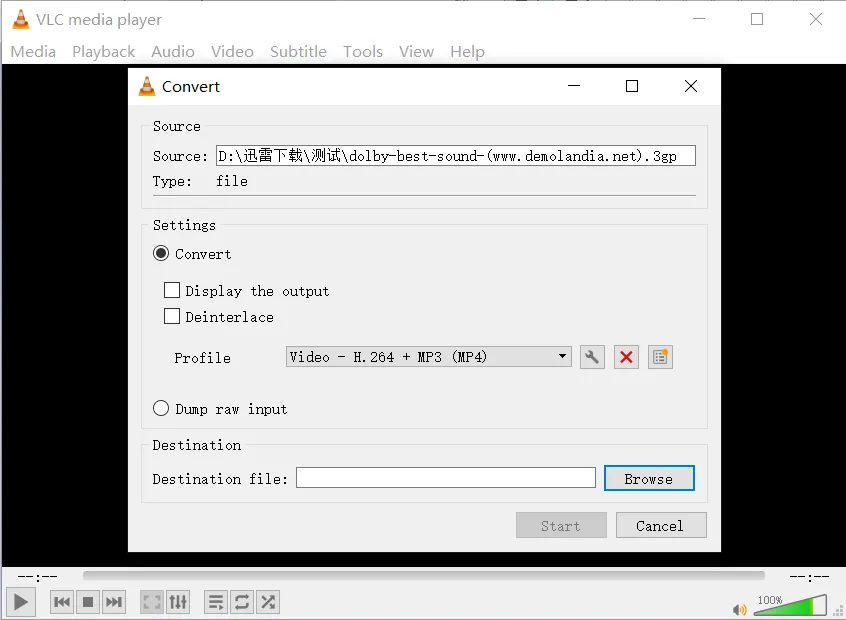Skip to previous media track

[x=62, y=602]
